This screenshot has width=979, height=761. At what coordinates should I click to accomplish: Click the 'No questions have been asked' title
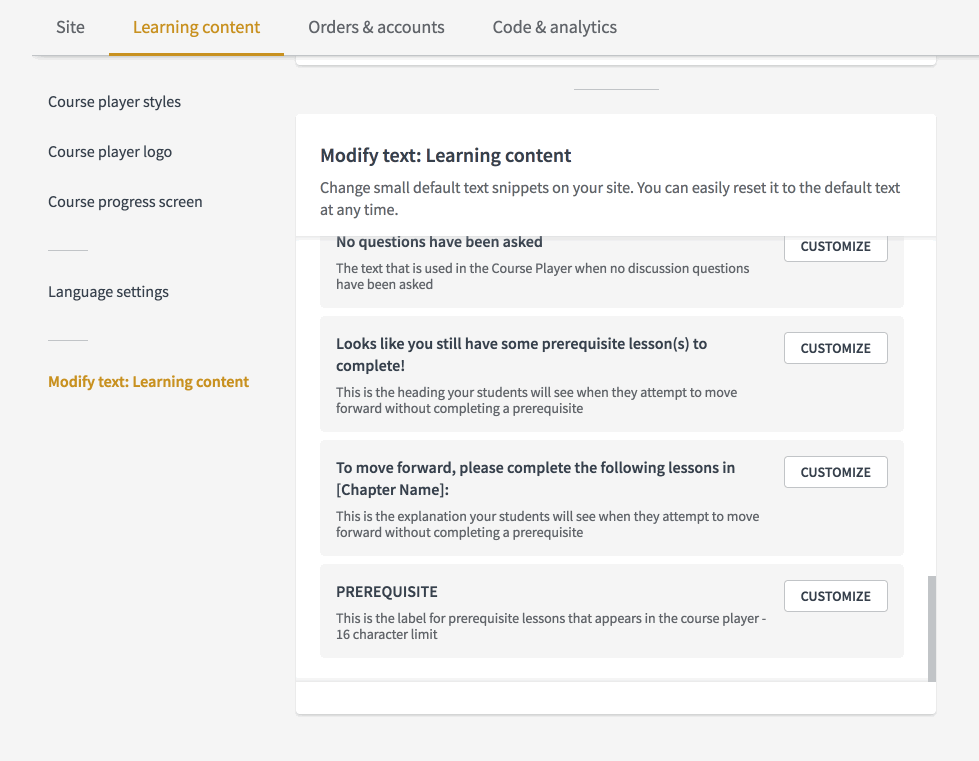point(439,242)
